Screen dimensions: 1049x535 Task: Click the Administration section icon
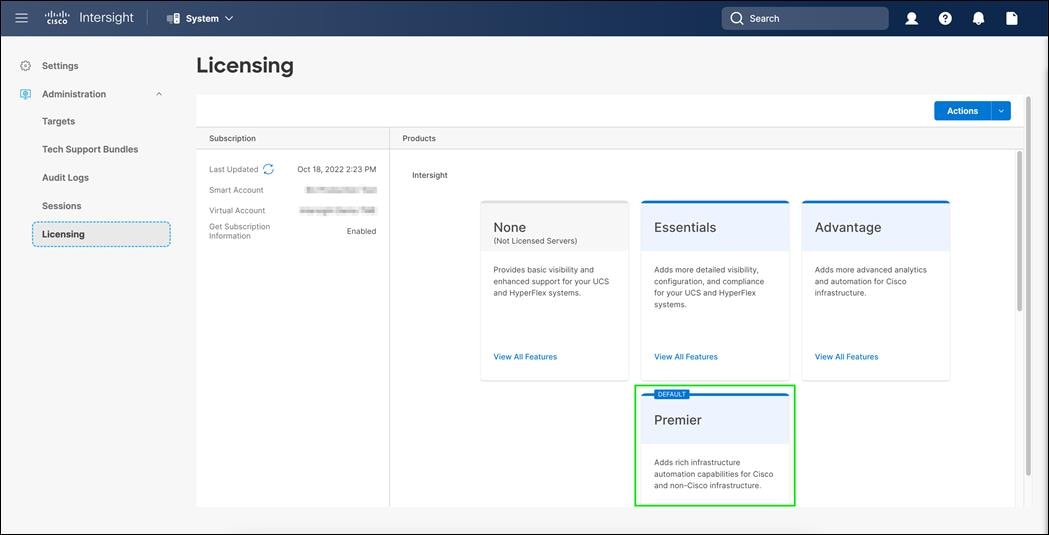click(25, 94)
